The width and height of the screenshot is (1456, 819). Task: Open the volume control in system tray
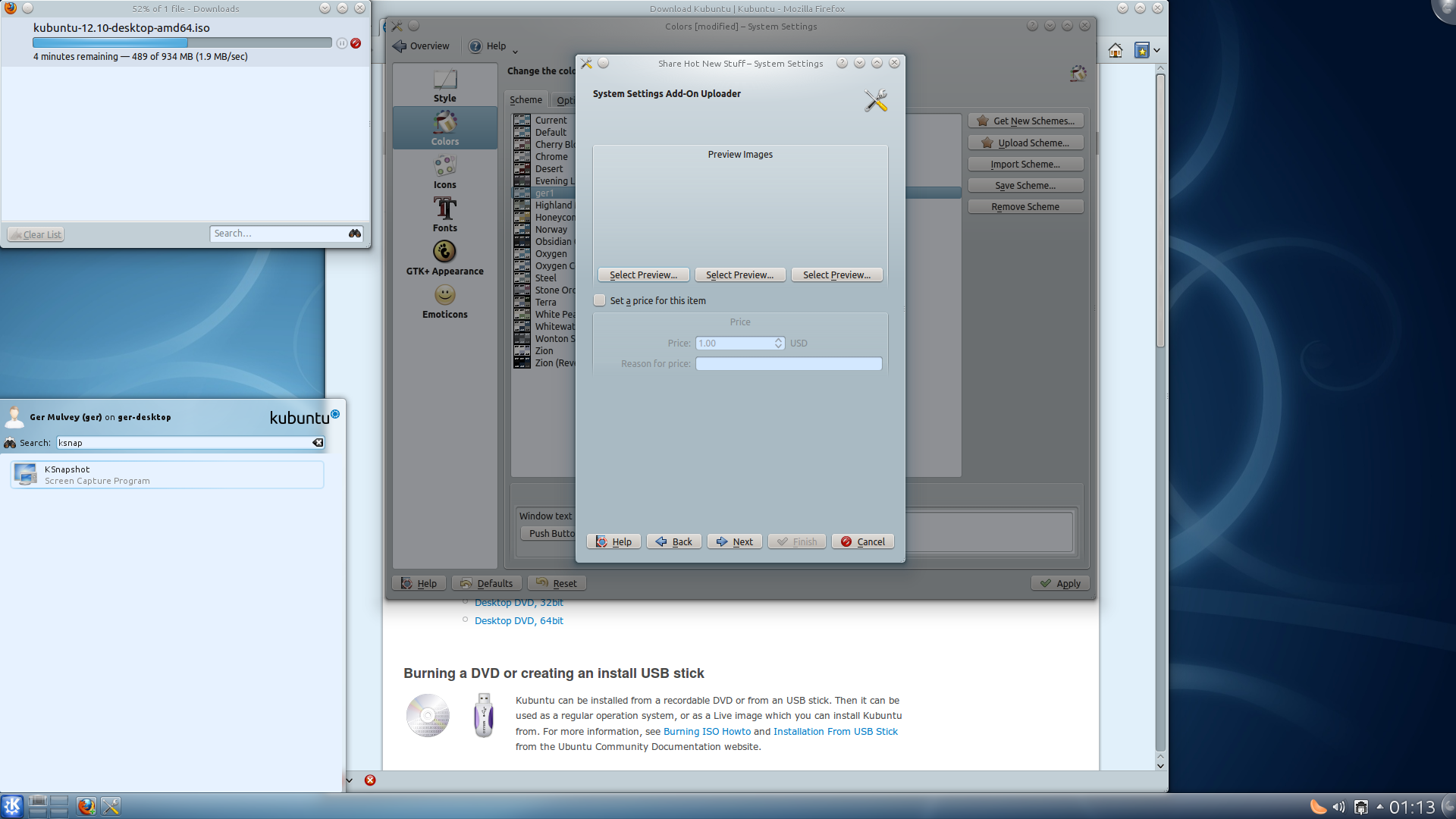(1339, 807)
